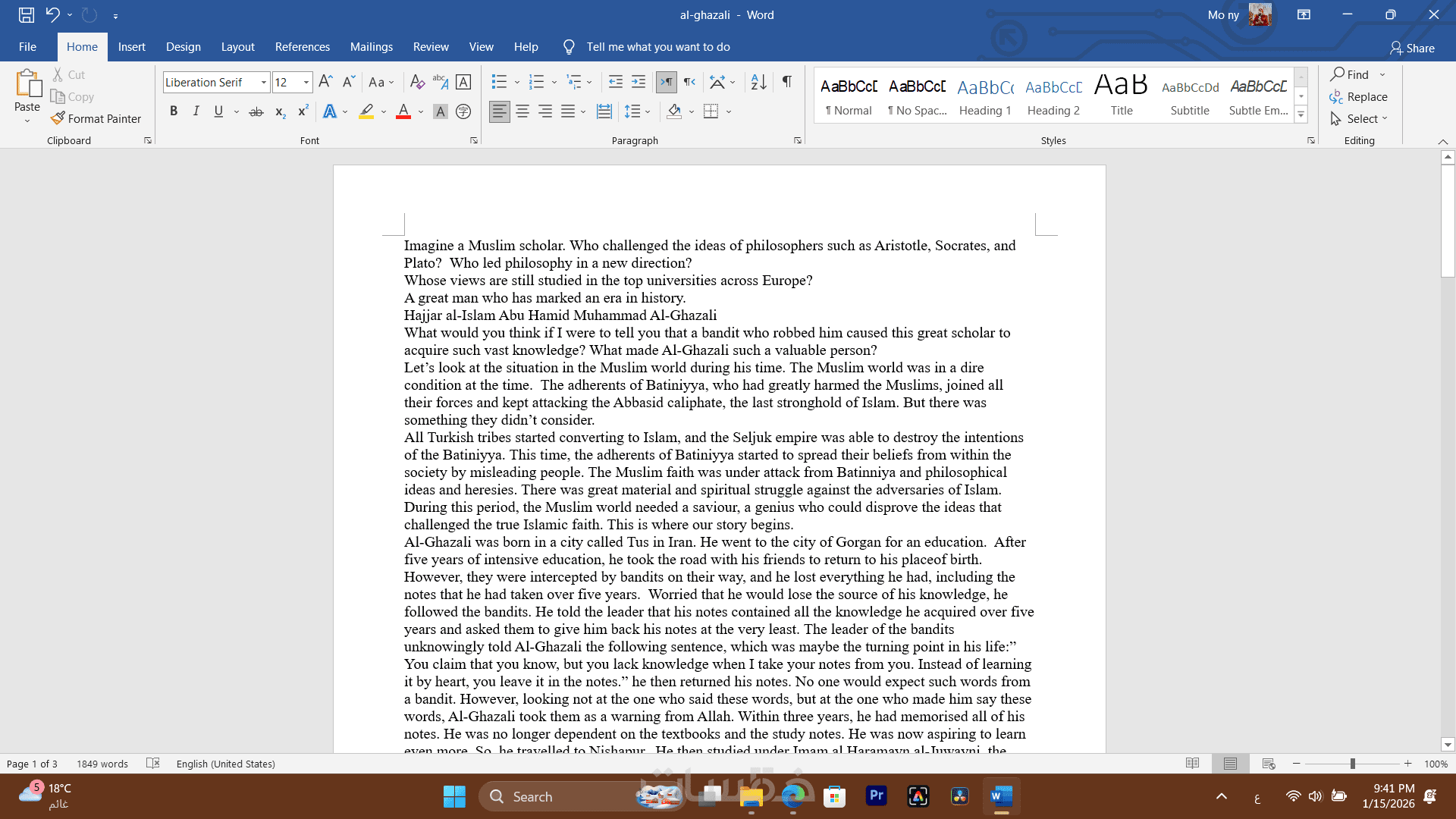The image size is (1456, 819).
Task: Click the Share button
Action: click(1412, 48)
